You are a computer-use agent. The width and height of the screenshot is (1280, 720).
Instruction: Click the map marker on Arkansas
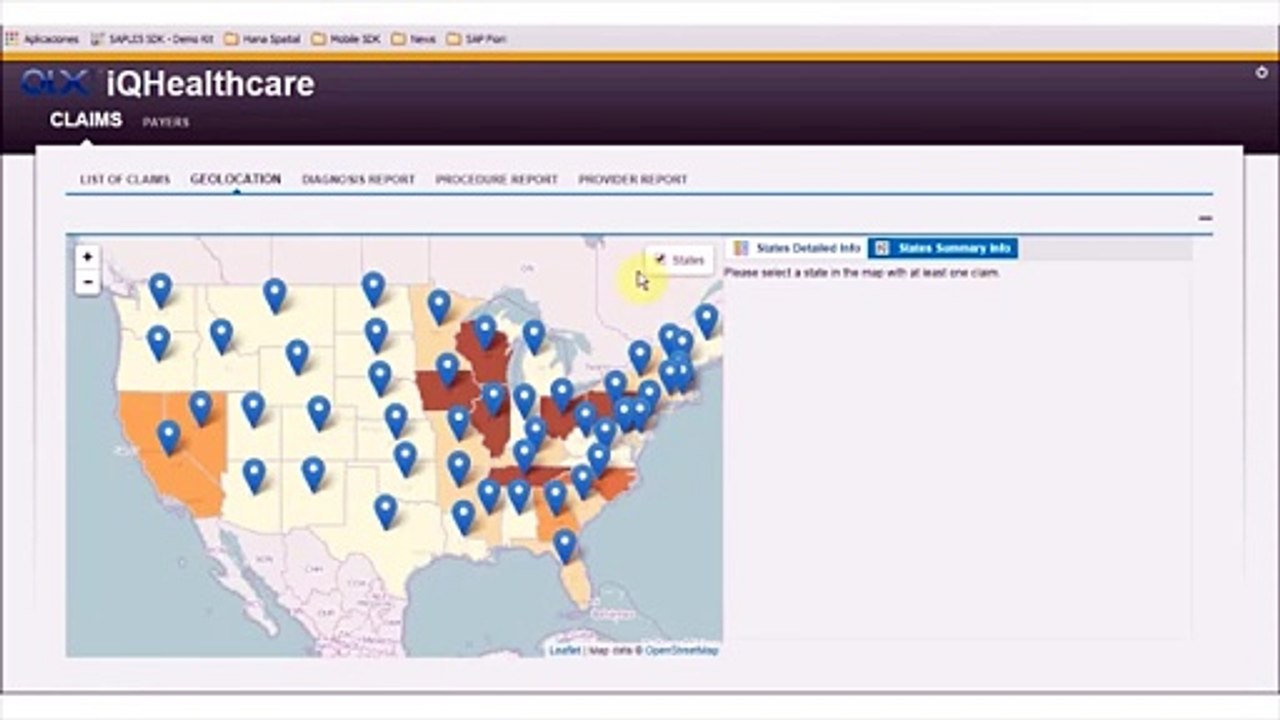459,467
